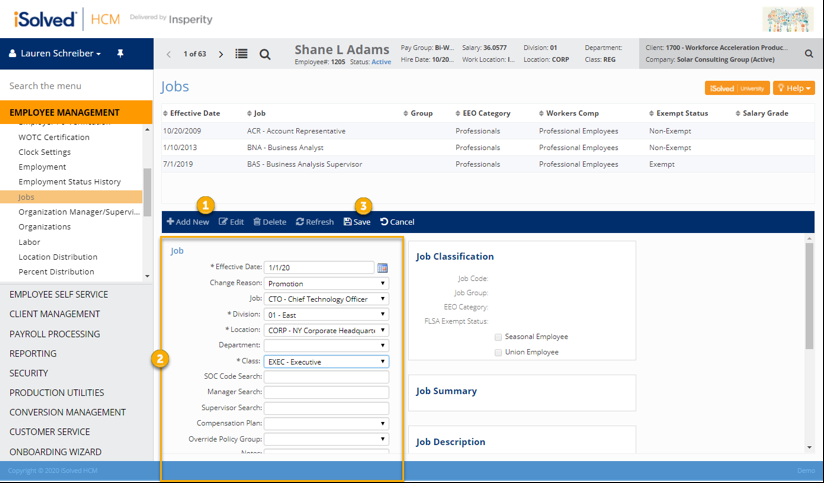Click the Effective Date input field

point(319,268)
